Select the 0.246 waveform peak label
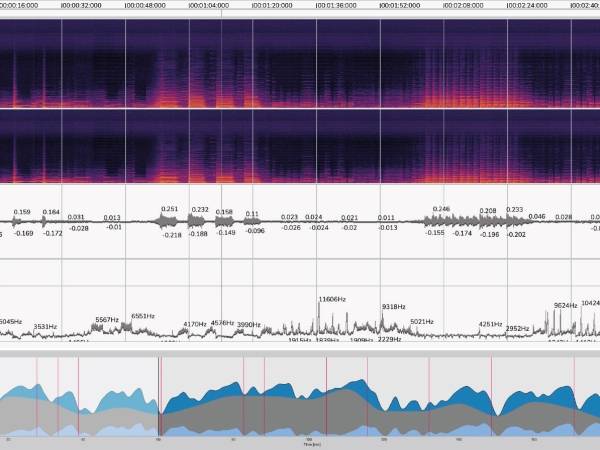 tap(441, 209)
